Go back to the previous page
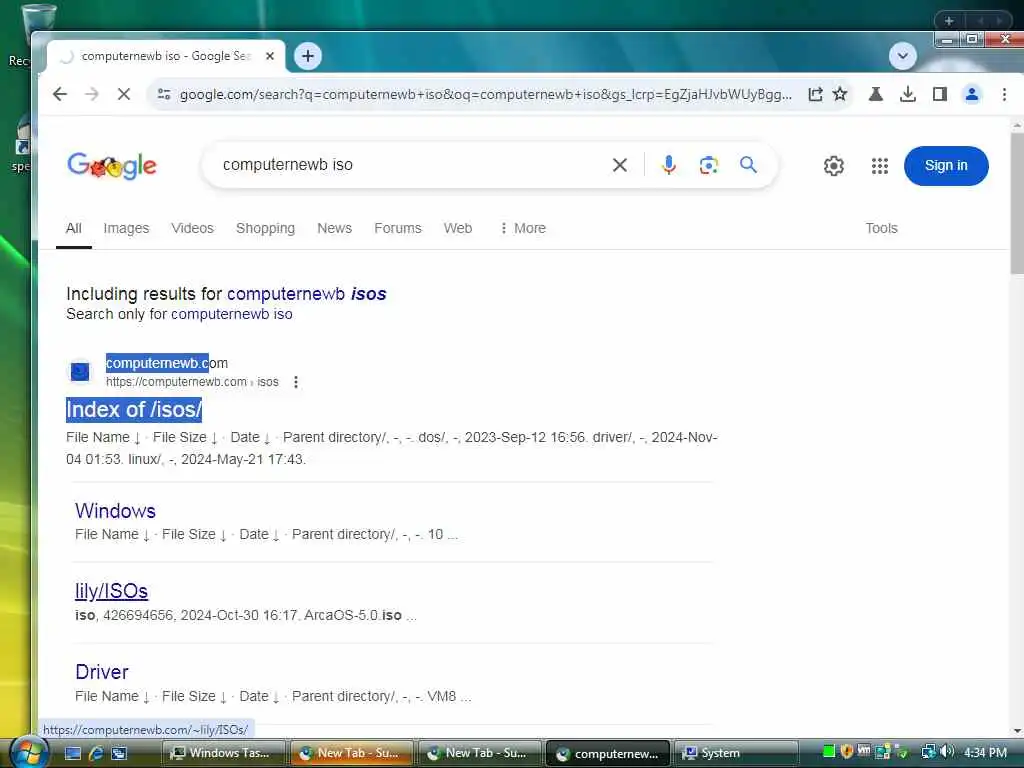This screenshot has width=1024, height=768. pos(59,94)
